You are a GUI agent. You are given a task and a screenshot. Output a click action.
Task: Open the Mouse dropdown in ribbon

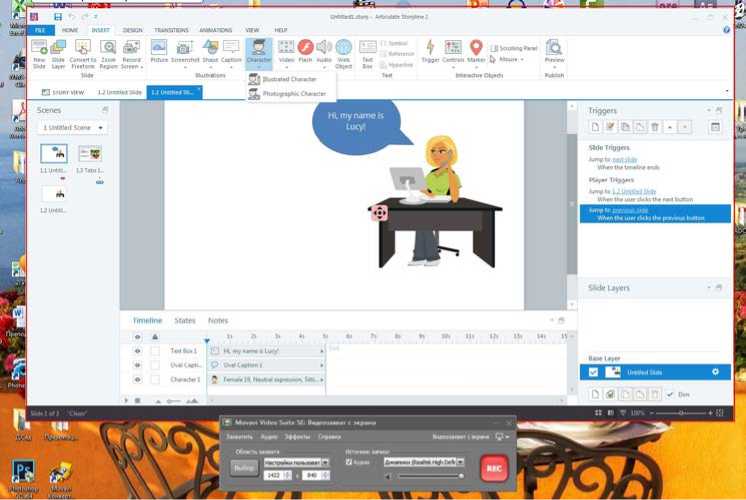coord(511,59)
